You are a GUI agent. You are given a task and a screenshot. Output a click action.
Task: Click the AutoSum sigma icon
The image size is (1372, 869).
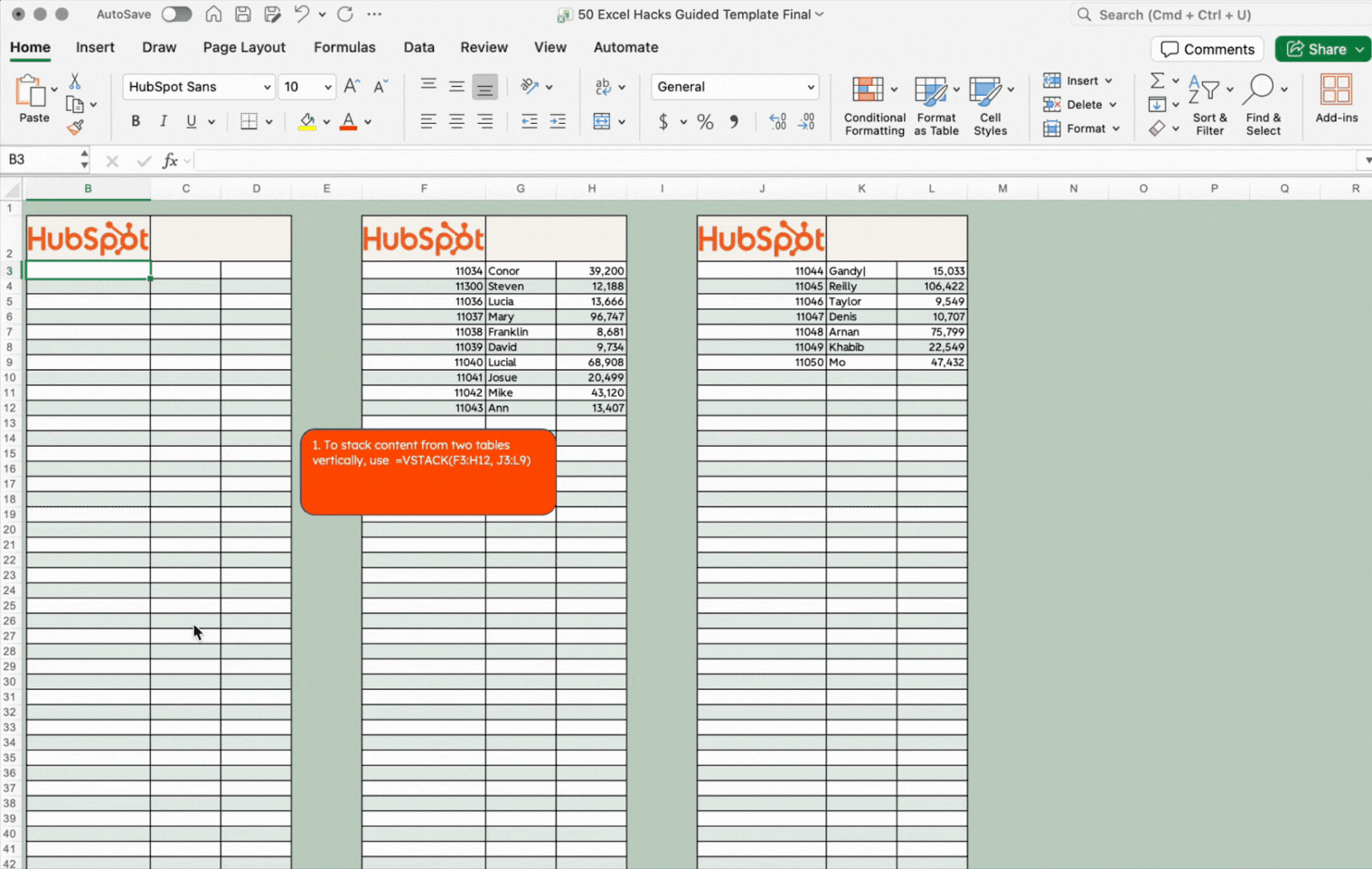(1156, 80)
